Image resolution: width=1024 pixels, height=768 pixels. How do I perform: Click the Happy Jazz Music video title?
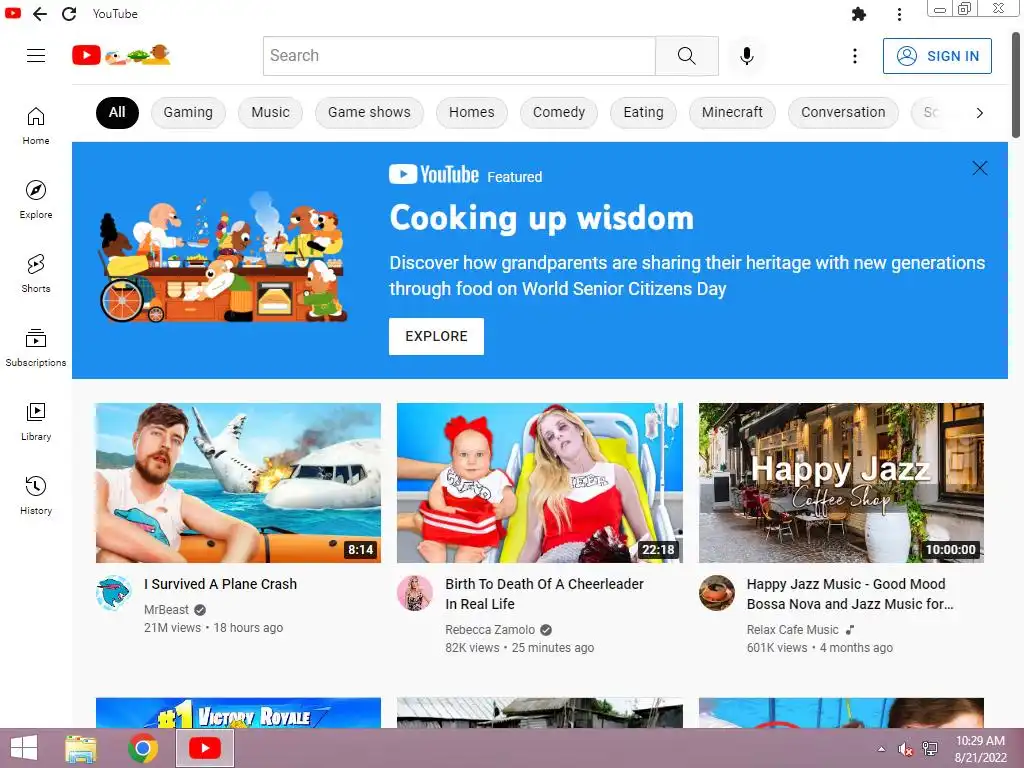click(x=850, y=594)
